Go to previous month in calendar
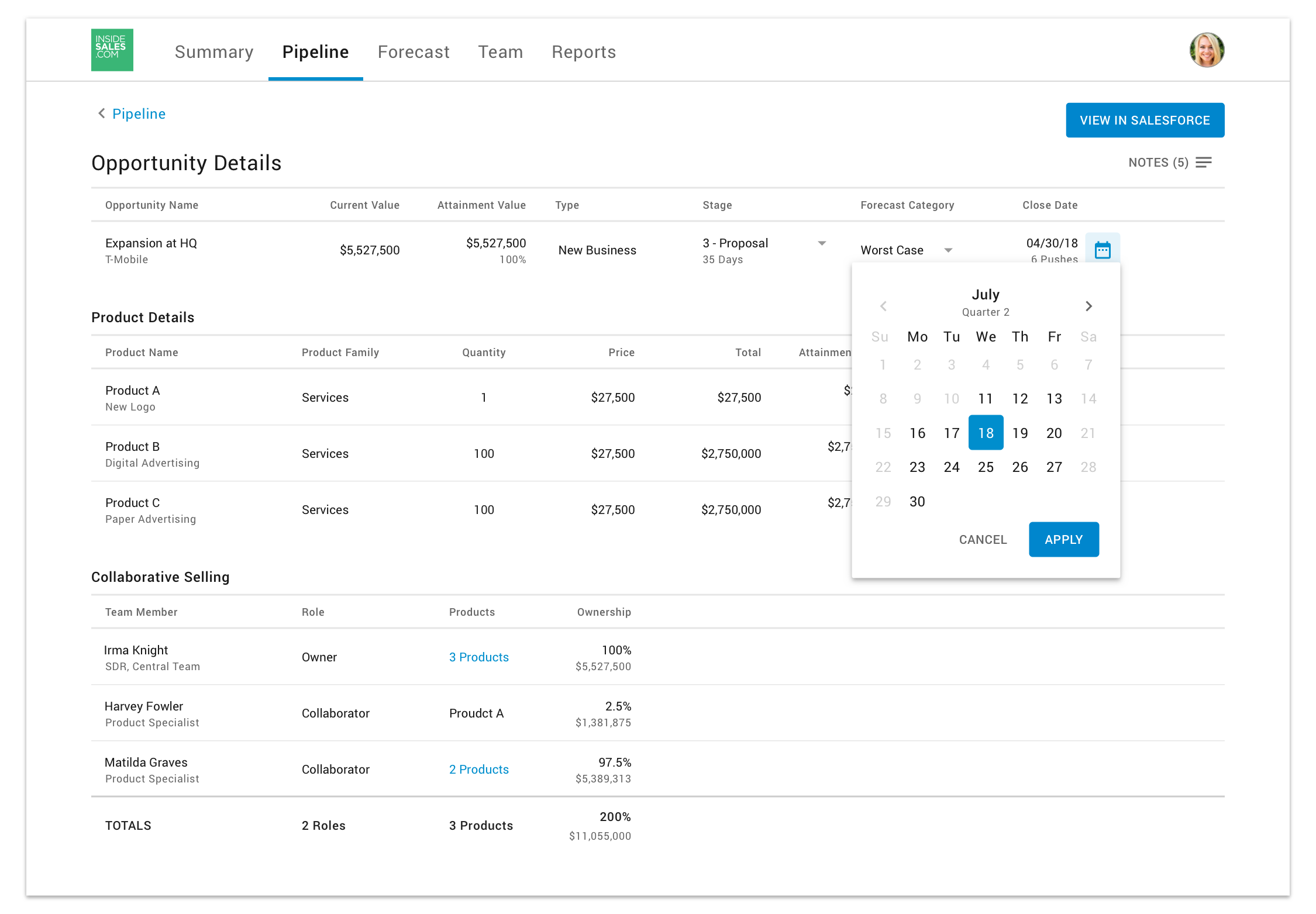The image size is (1316, 914). (x=884, y=306)
